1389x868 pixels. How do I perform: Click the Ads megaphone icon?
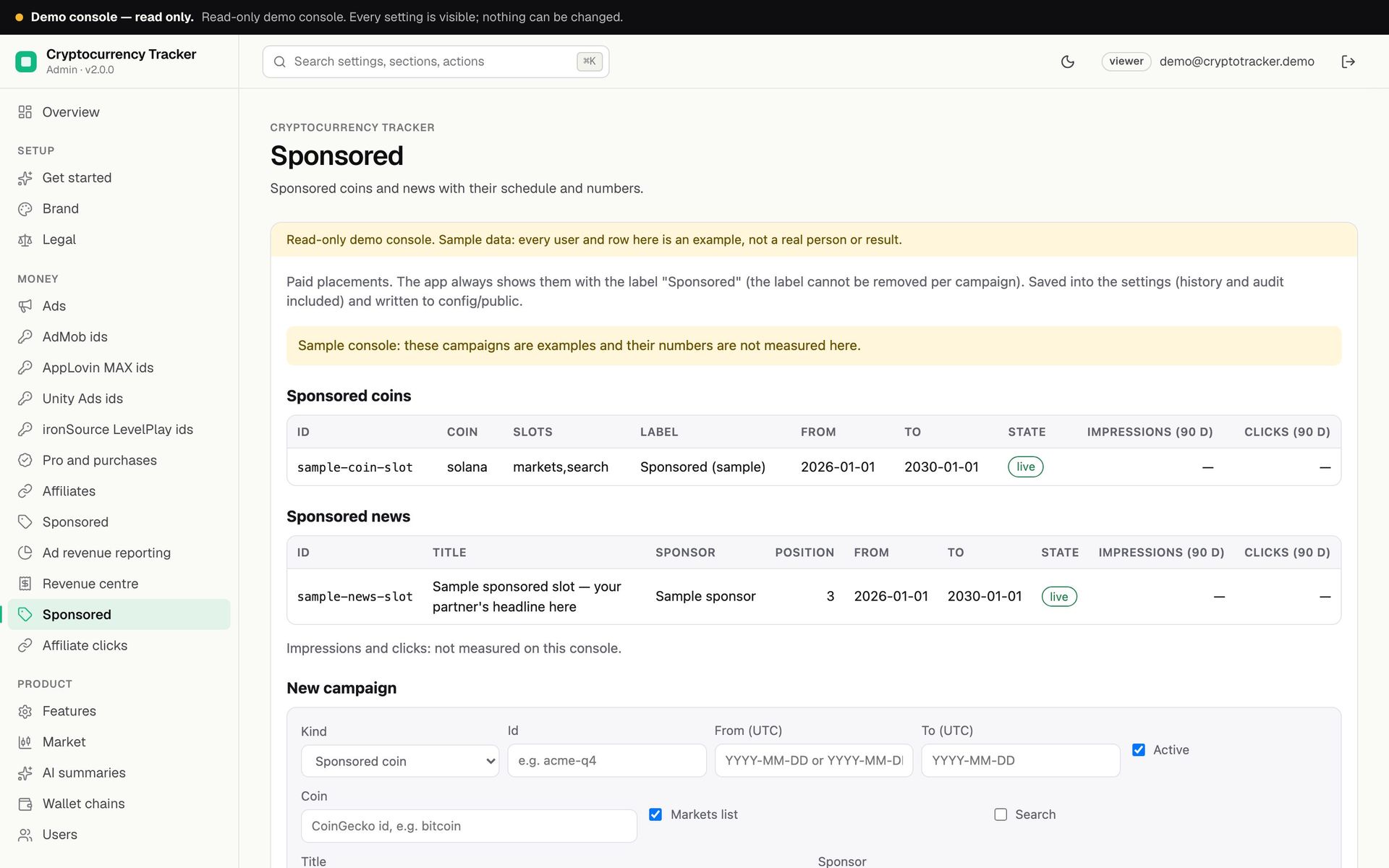pyautogui.click(x=25, y=306)
